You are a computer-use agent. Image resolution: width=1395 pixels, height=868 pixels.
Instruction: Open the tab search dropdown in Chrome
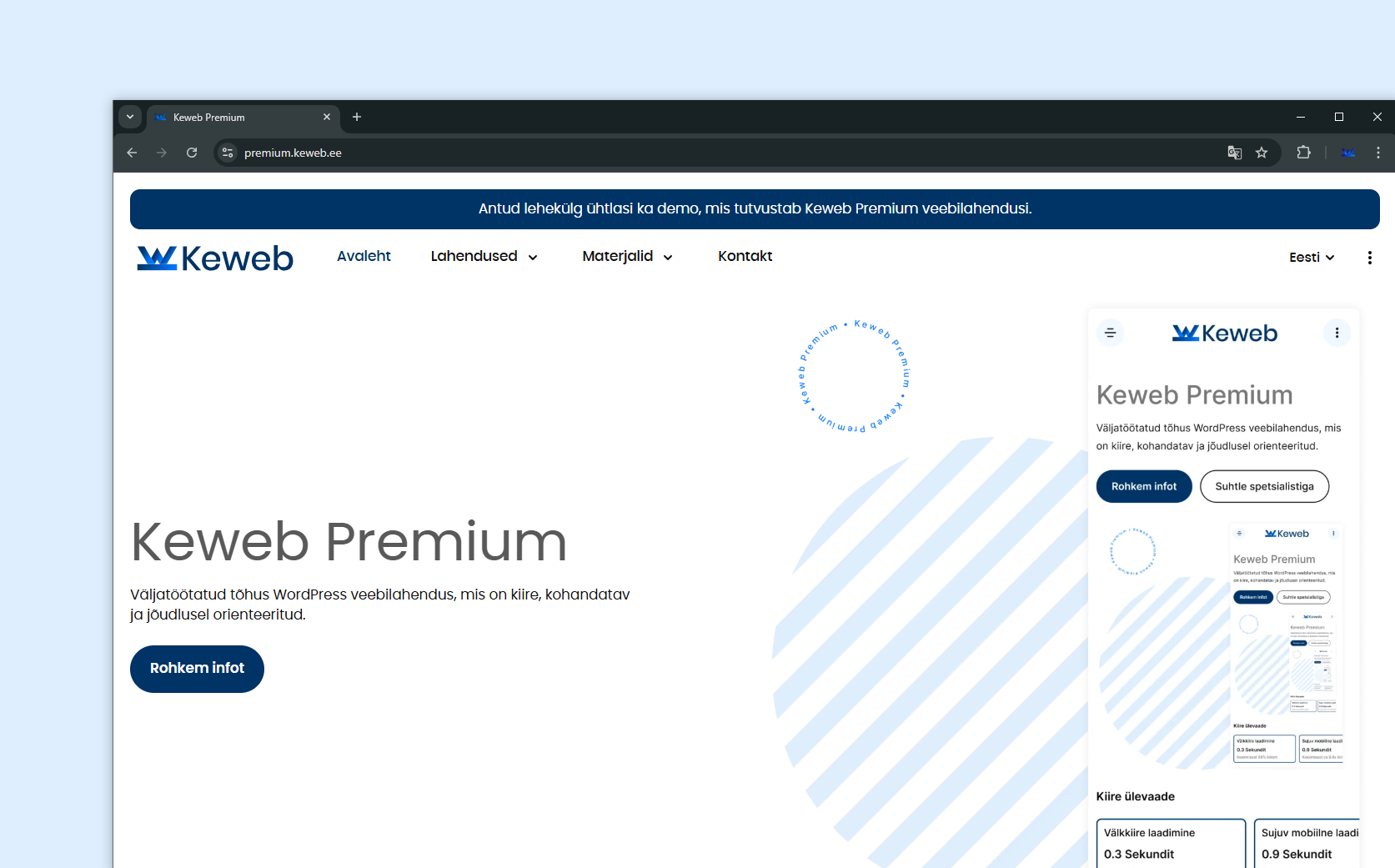click(130, 117)
